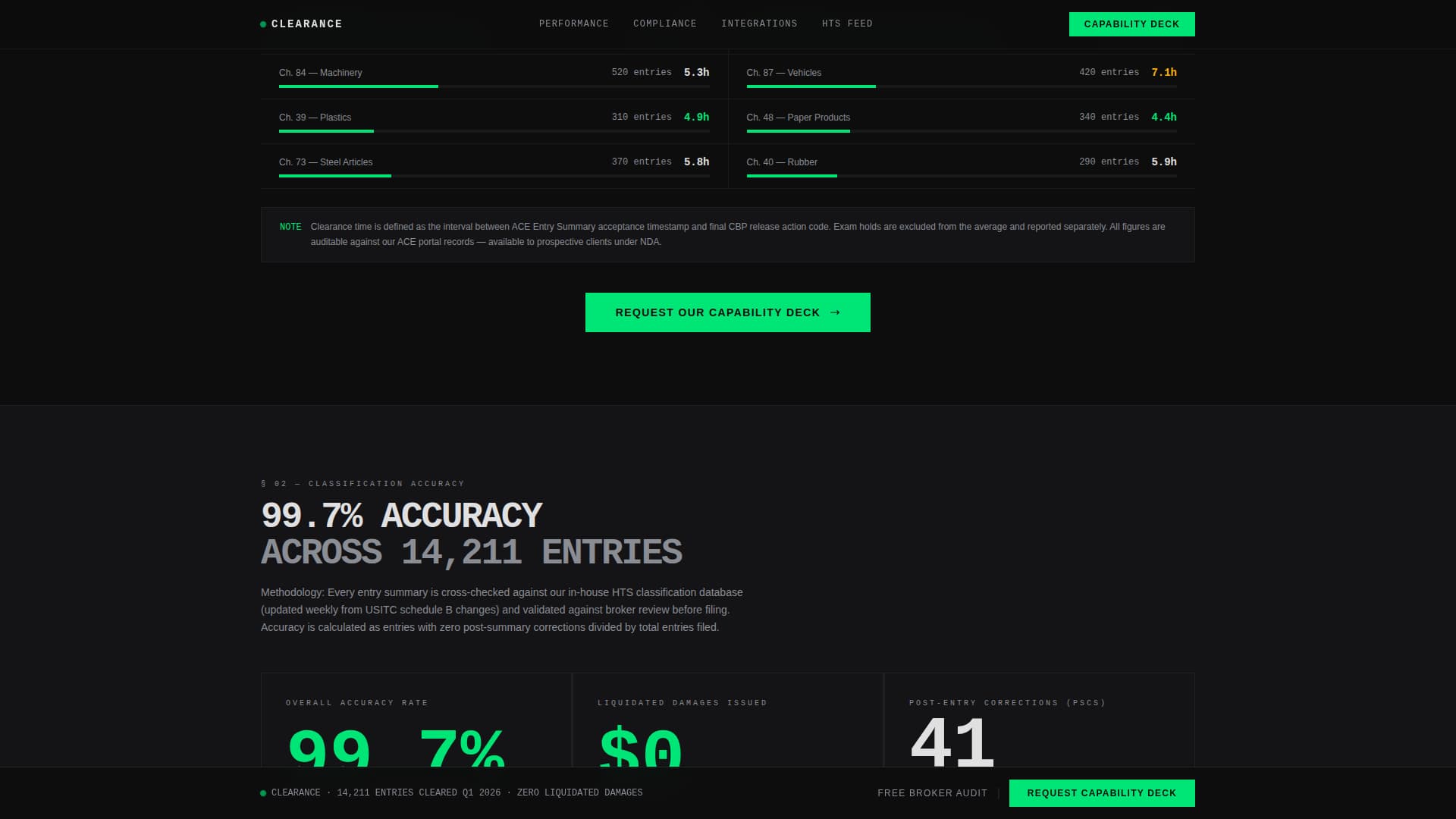The image size is (1456, 819).
Task: Click the 'Liquidated Damages Issued' card label
Action: [x=682, y=703]
